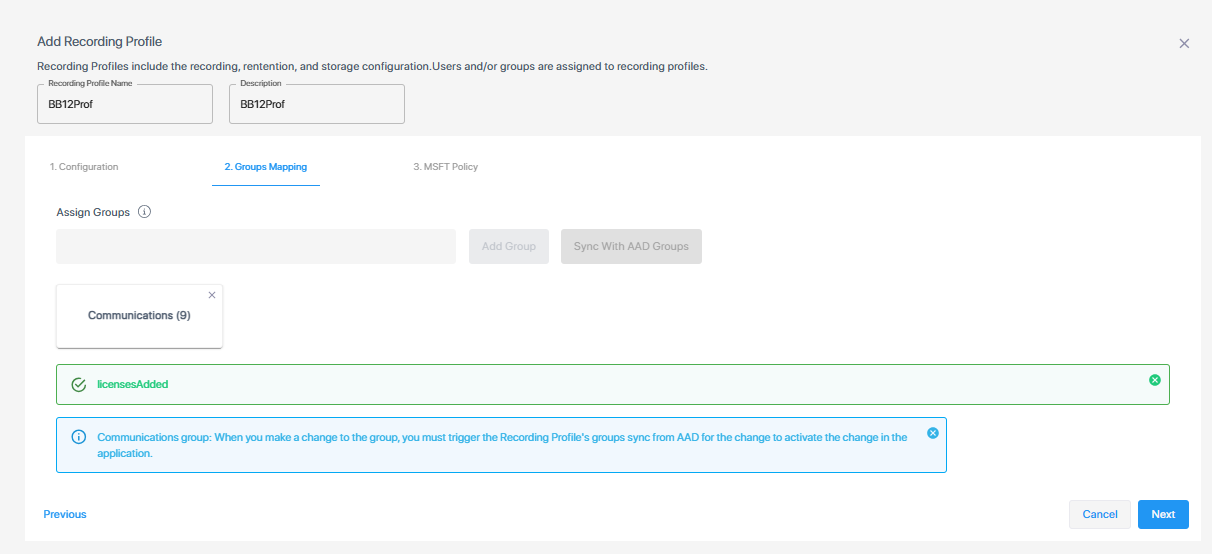Click the licensesAdded notification text
This screenshot has height=554, width=1212.
pos(132,384)
